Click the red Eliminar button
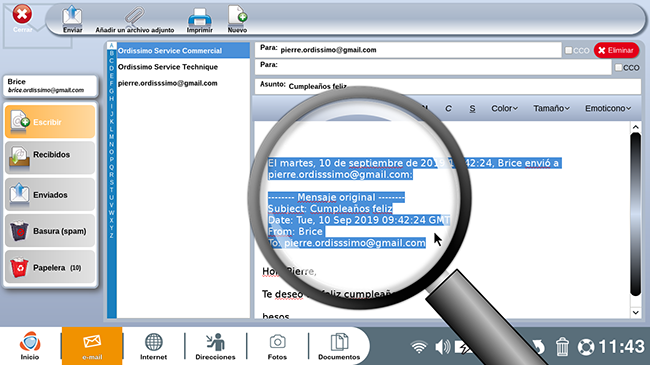Image resolution: width=650 pixels, height=365 pixels. [616, 50]
